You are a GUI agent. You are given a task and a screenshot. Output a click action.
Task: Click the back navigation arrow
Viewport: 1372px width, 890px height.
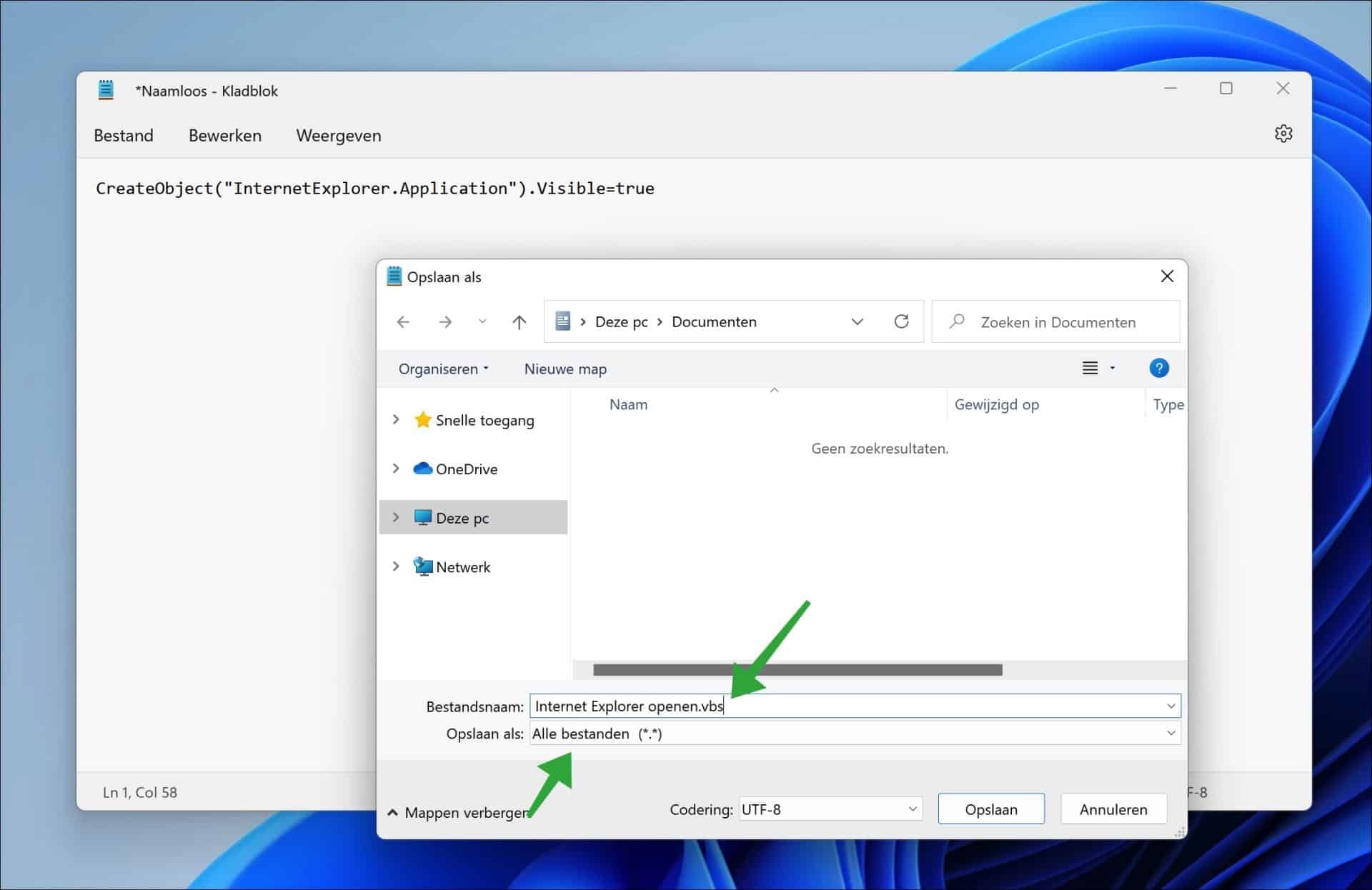click(403, 321)
